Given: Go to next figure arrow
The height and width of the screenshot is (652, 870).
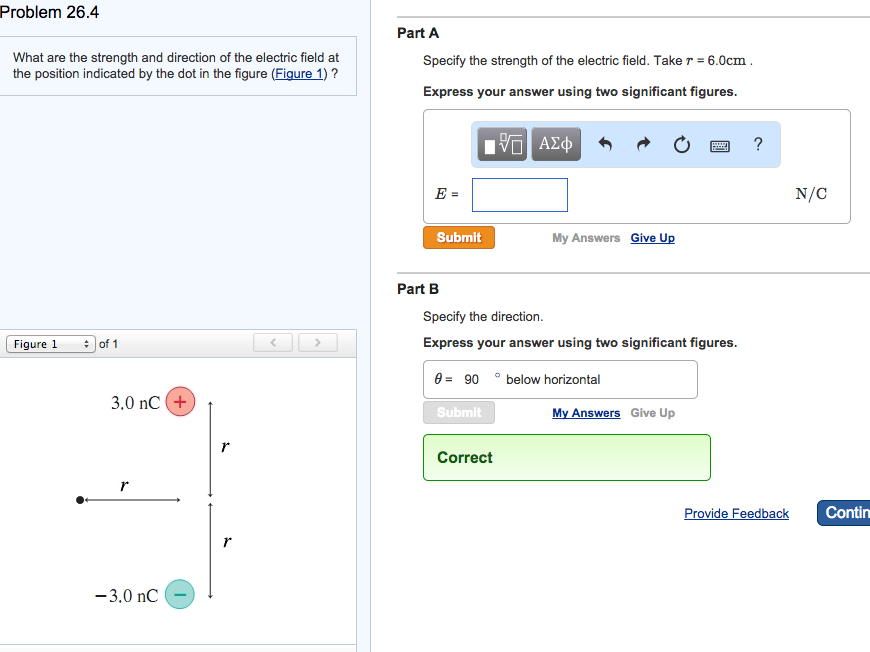Looking at the screenshot, I should (x=317, y=343).
